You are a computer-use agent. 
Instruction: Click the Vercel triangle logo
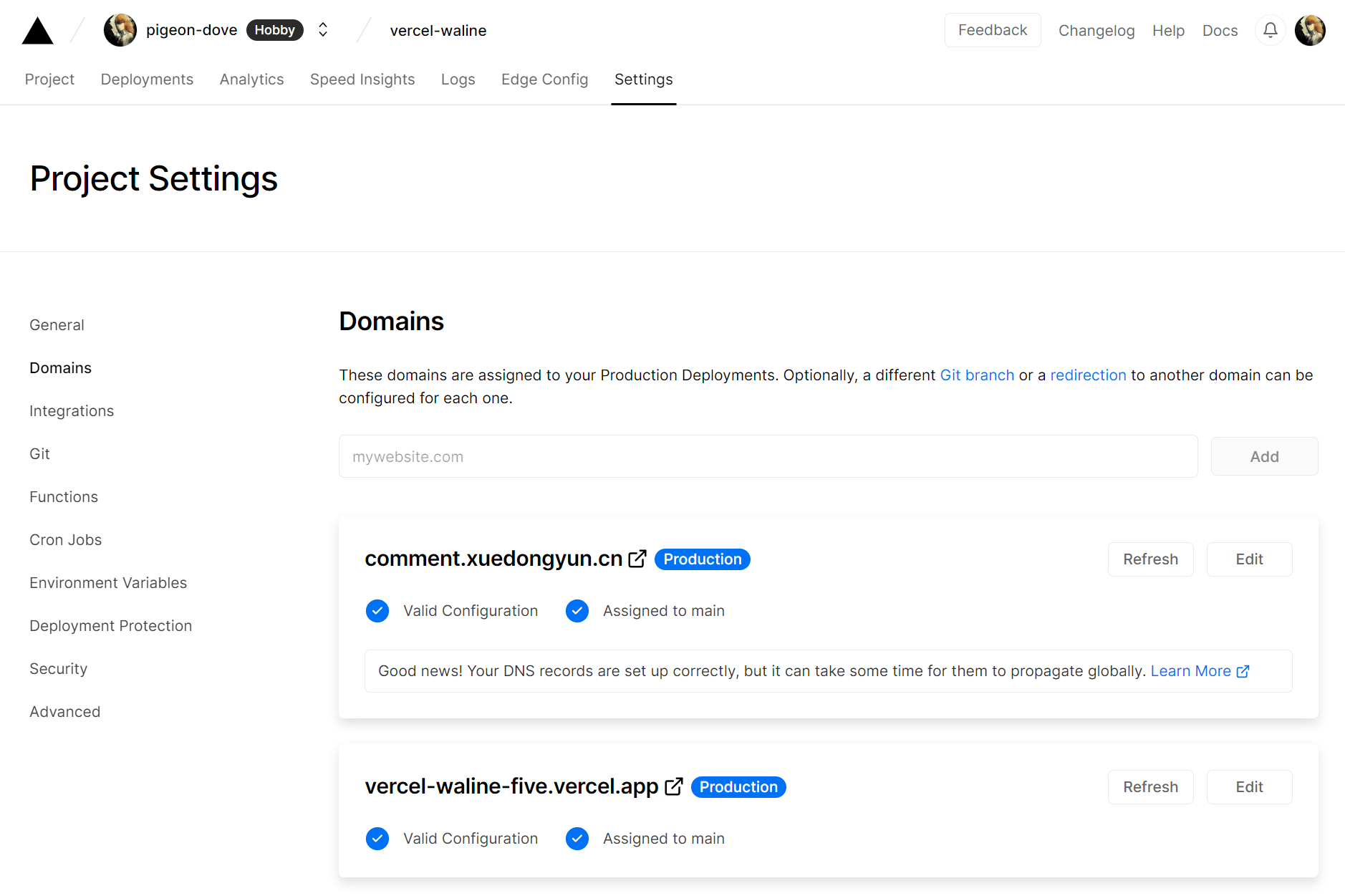click(x=38, y=31)
